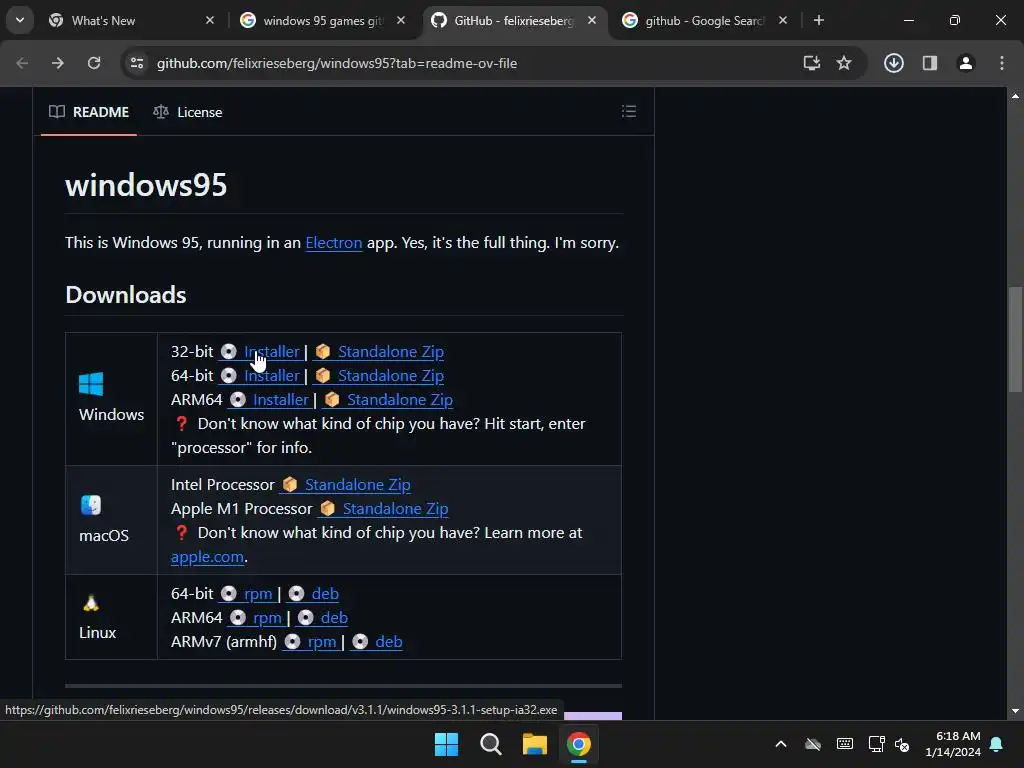The height and width of the screenshot is (768, 1024).
Task: Click the muted volume tray icon
Action: tap(903, 744)
